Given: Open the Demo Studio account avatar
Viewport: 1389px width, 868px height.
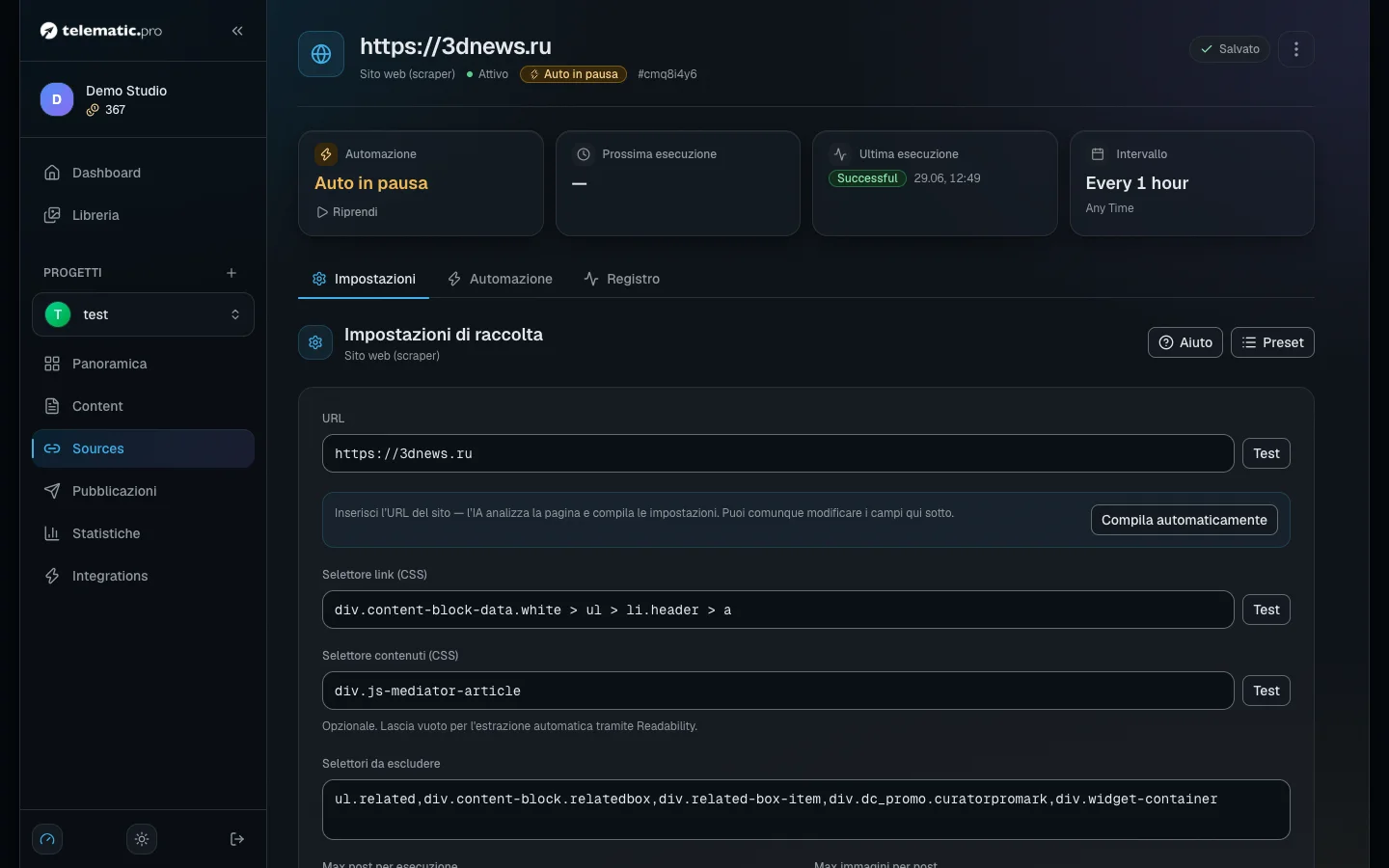Looking at the screenshot, I should pyautogui.click(x=57, y=99).
